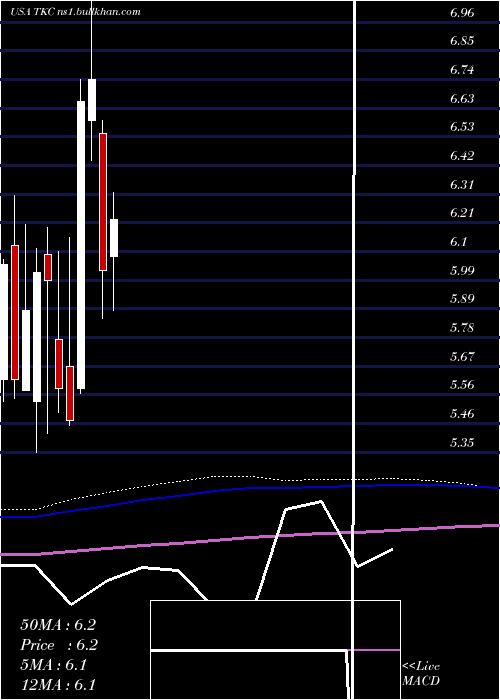Click the 5.89 price axis label
The width and height of the screenshot is (500, 700).
(x=462, y=299)
